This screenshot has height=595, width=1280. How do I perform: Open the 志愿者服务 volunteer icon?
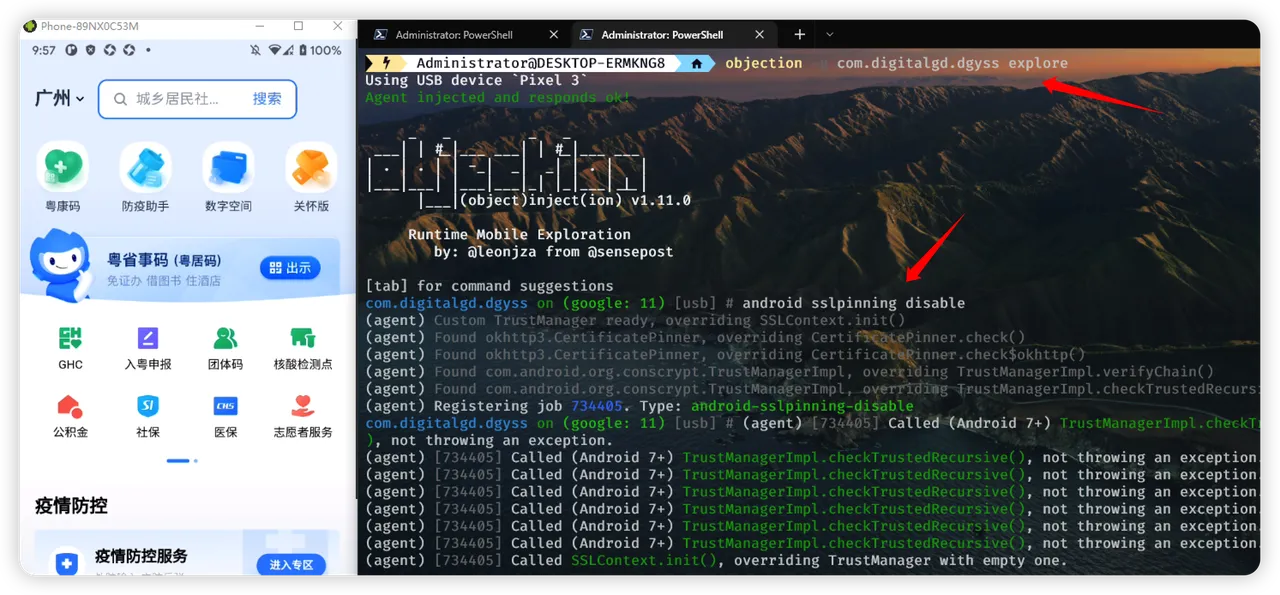(x=303, y=406)
